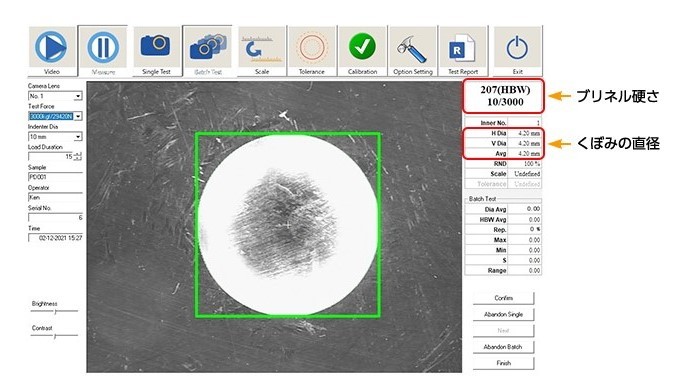Open the Test Report
Screen dimensions: 684x385
(x=463, y=51)
